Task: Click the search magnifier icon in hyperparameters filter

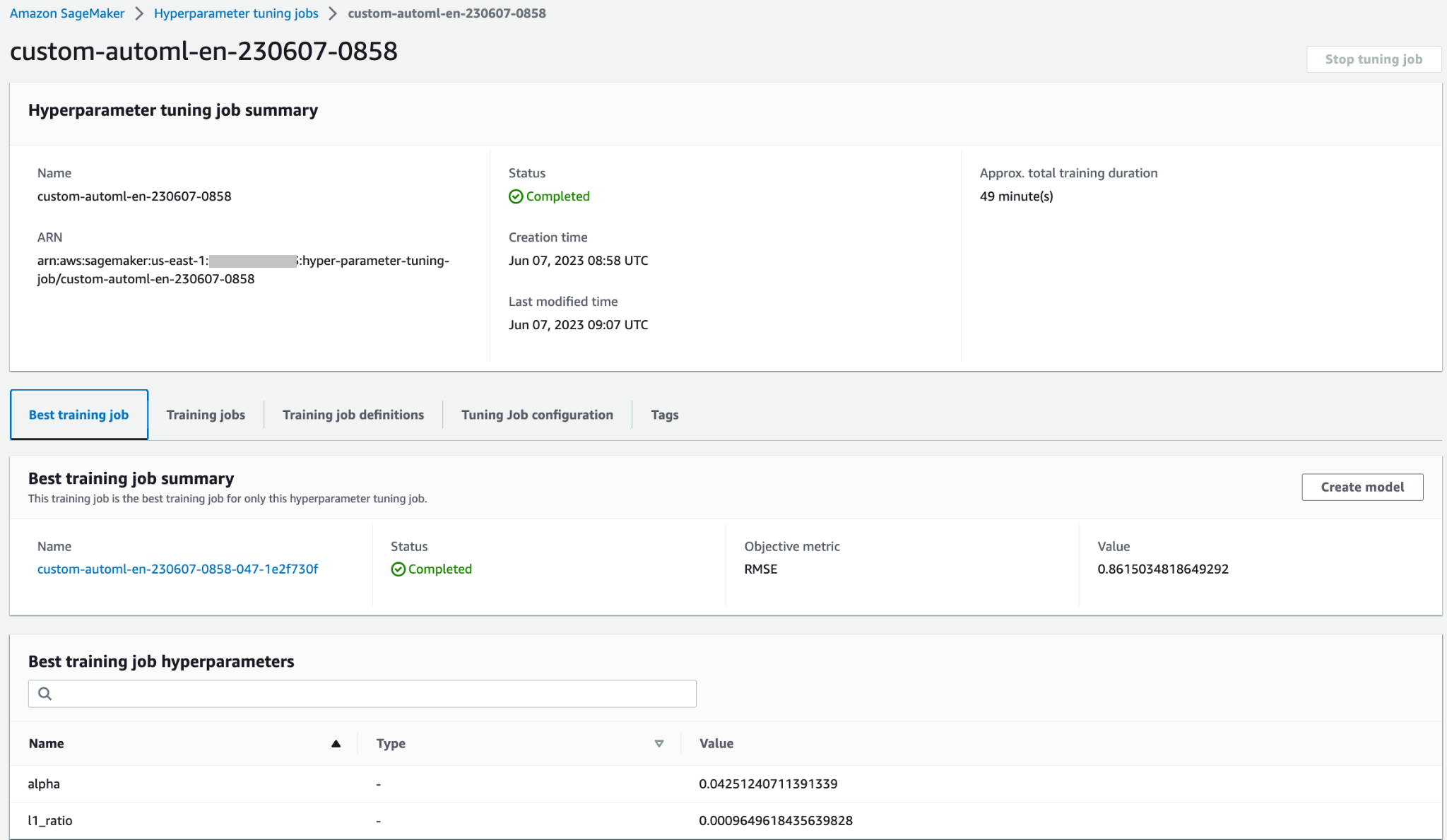Action: (45, 693)
